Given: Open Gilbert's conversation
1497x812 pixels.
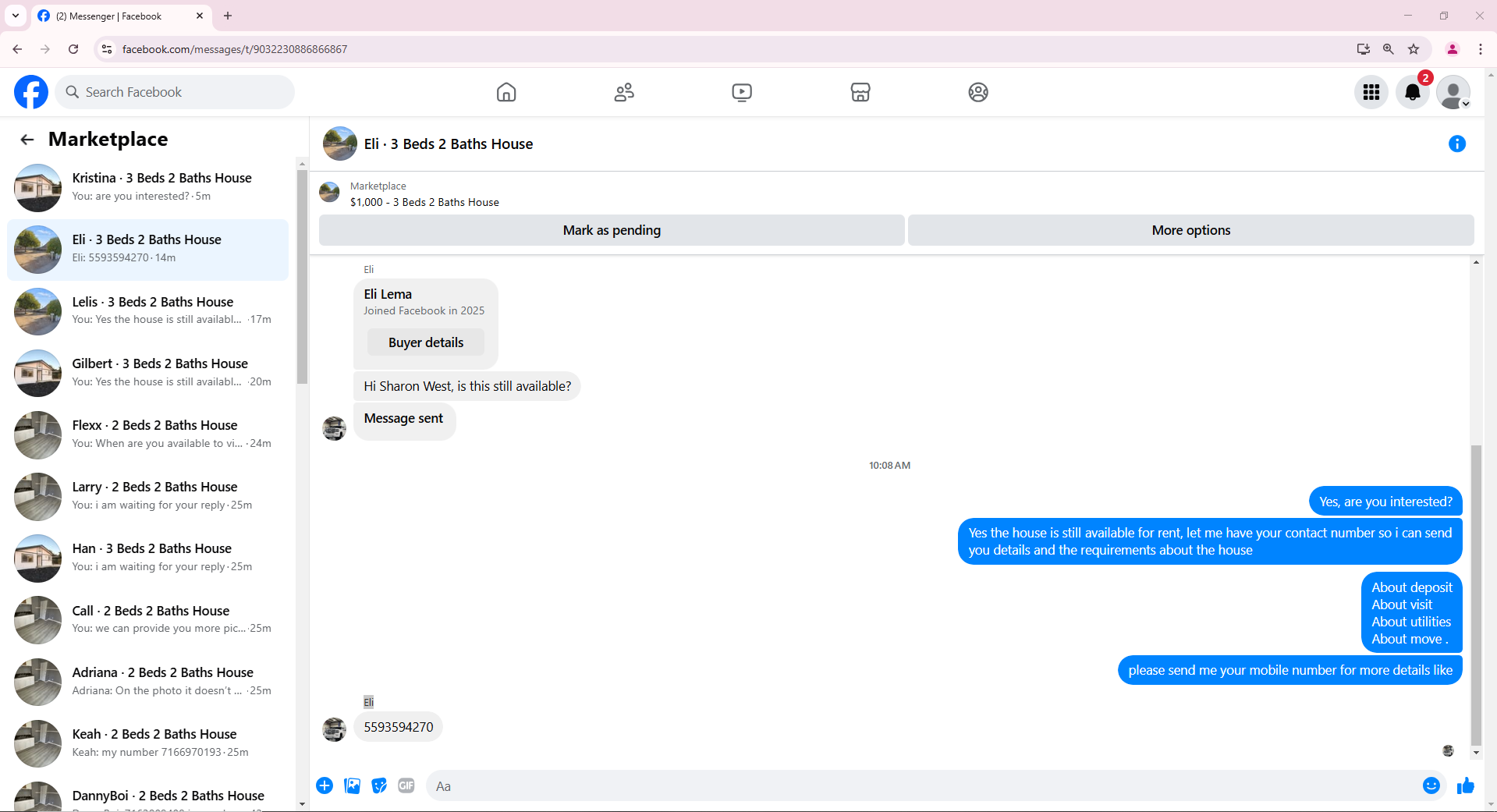Looking at the screenshot, I should click(x=148, y=373).
